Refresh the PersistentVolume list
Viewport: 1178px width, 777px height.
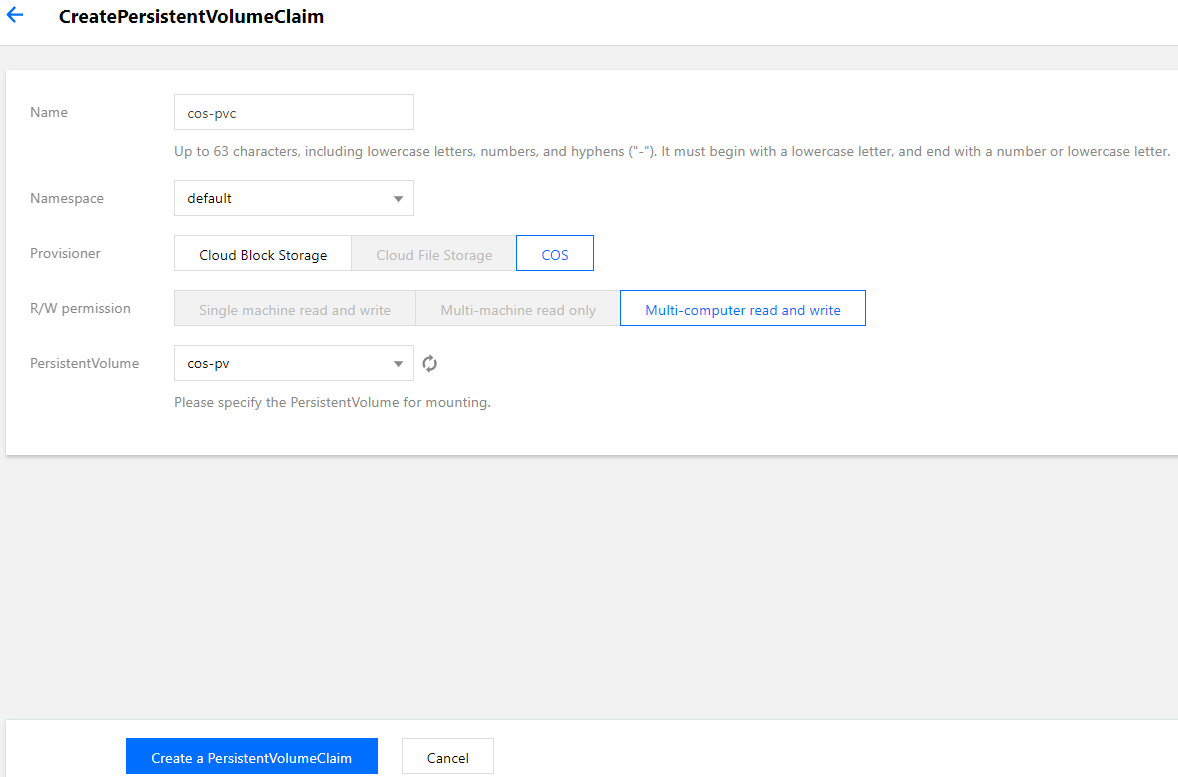[x=429, y=364]
